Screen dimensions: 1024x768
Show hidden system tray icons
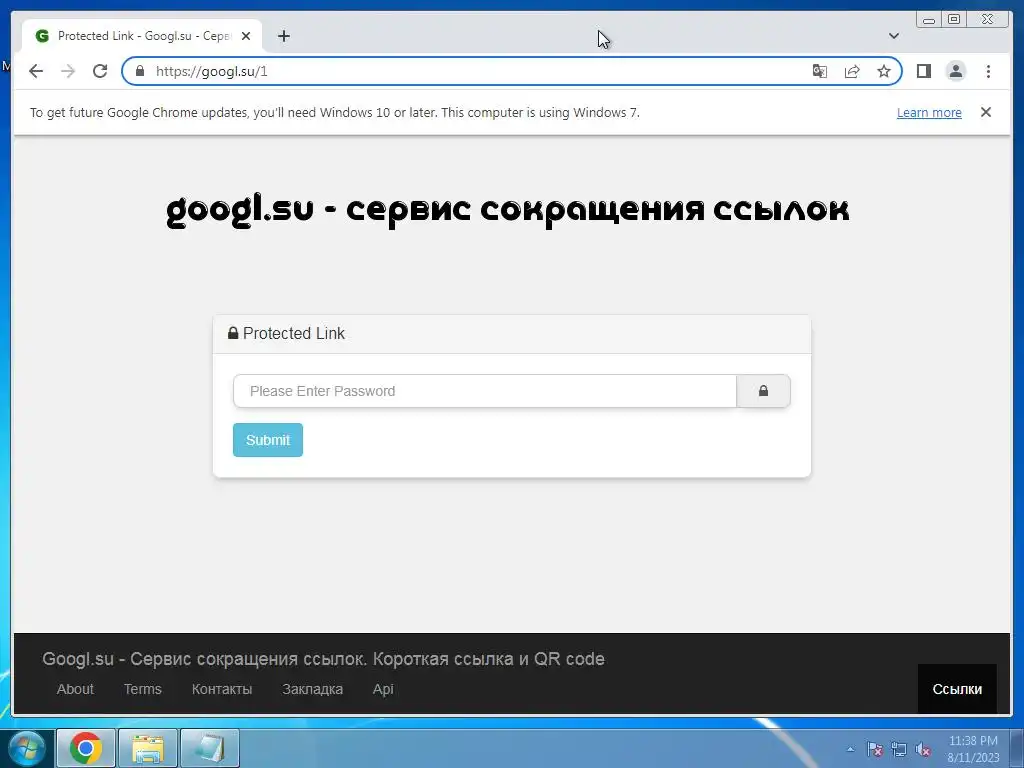(x=850, y=750)
